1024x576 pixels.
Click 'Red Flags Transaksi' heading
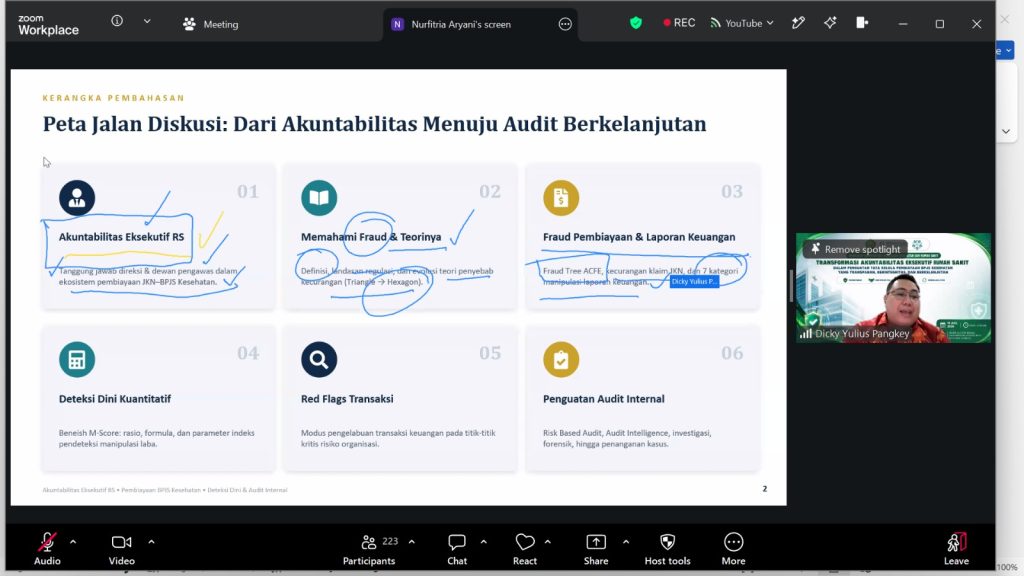(347, 399)
